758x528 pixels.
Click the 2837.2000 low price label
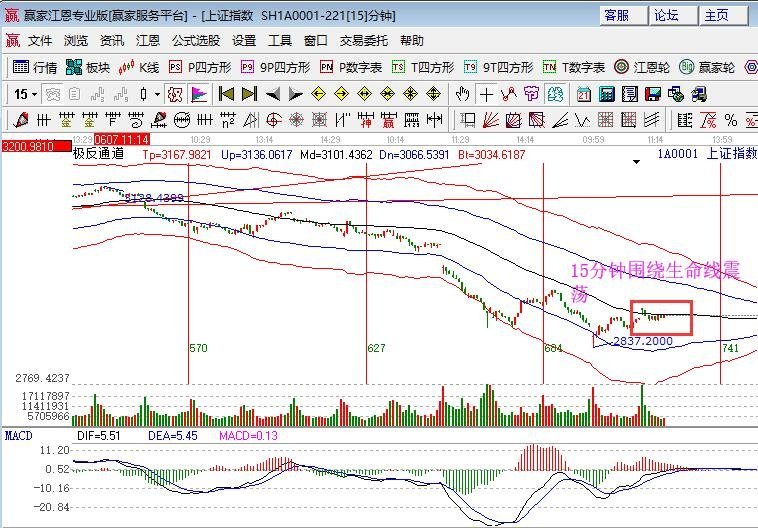coord(642,341)
